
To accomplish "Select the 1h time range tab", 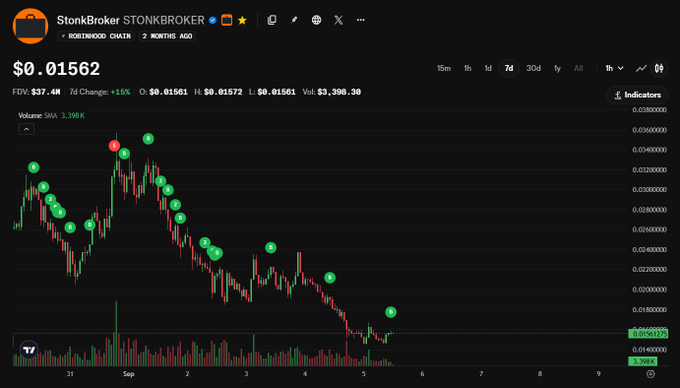I will point(468,68).
